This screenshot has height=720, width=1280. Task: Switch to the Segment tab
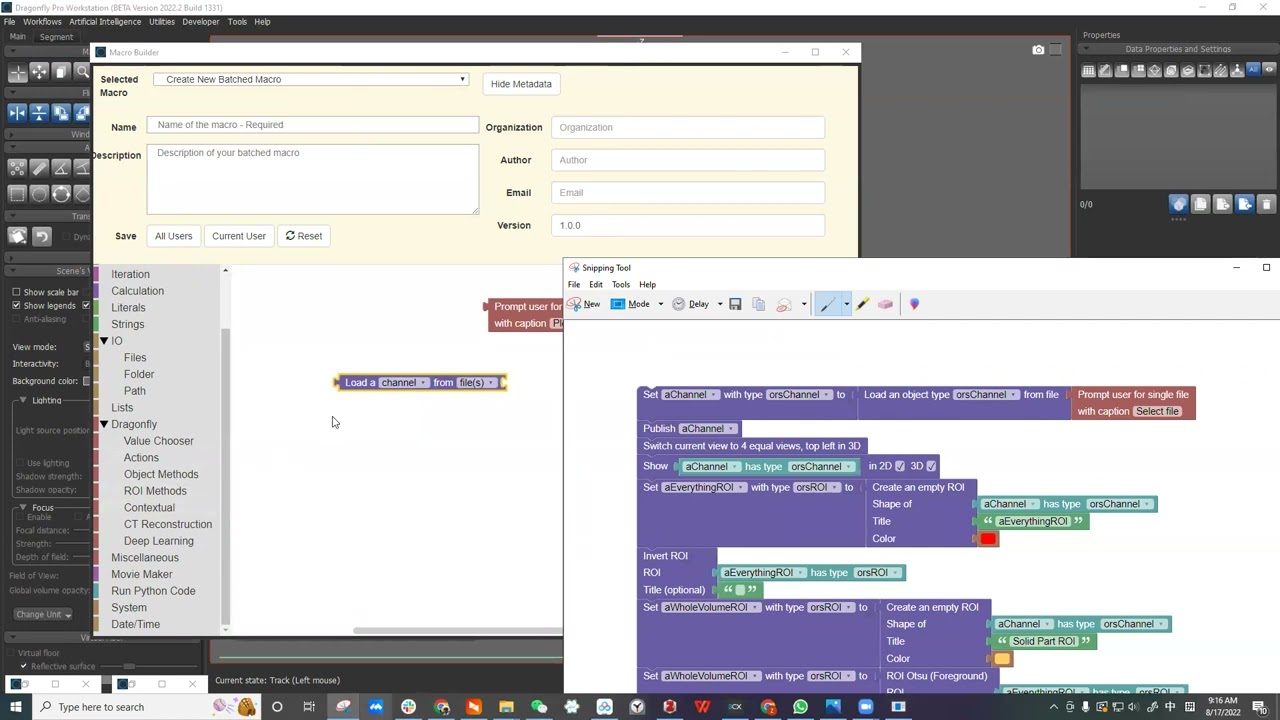pyautogui.click(x=56, y=37)
